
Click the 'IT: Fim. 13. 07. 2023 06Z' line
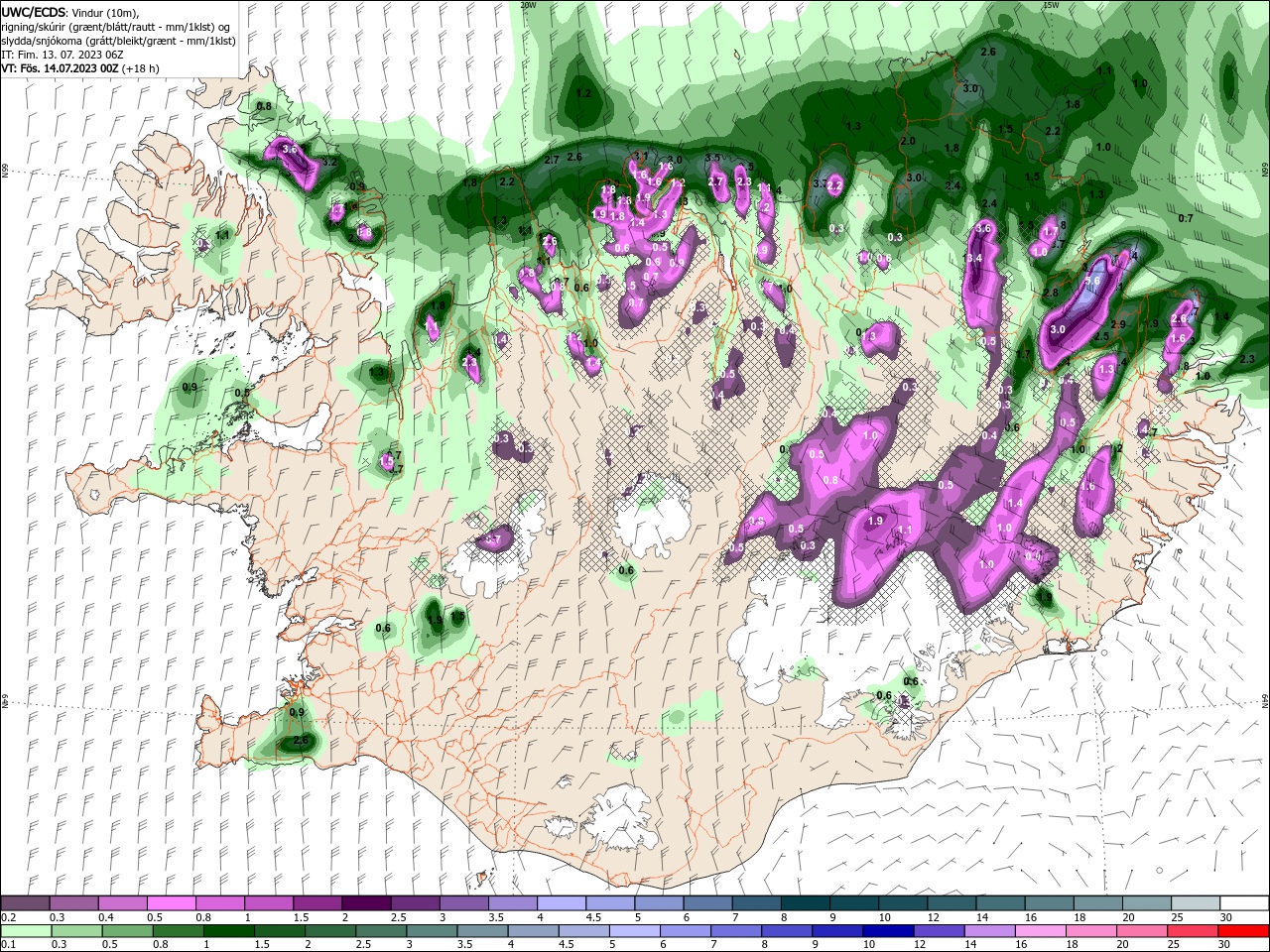61,55
